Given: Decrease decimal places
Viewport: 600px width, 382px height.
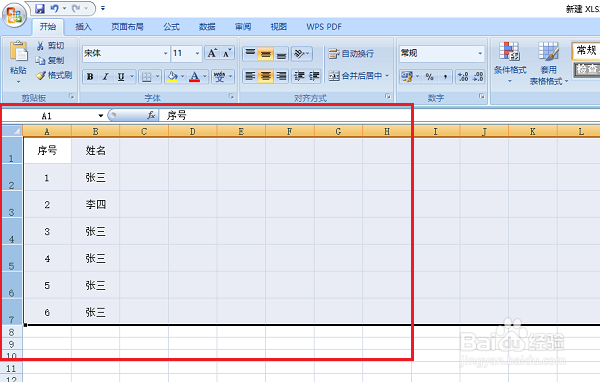Looking at the screenshot, I should point(478,77).
